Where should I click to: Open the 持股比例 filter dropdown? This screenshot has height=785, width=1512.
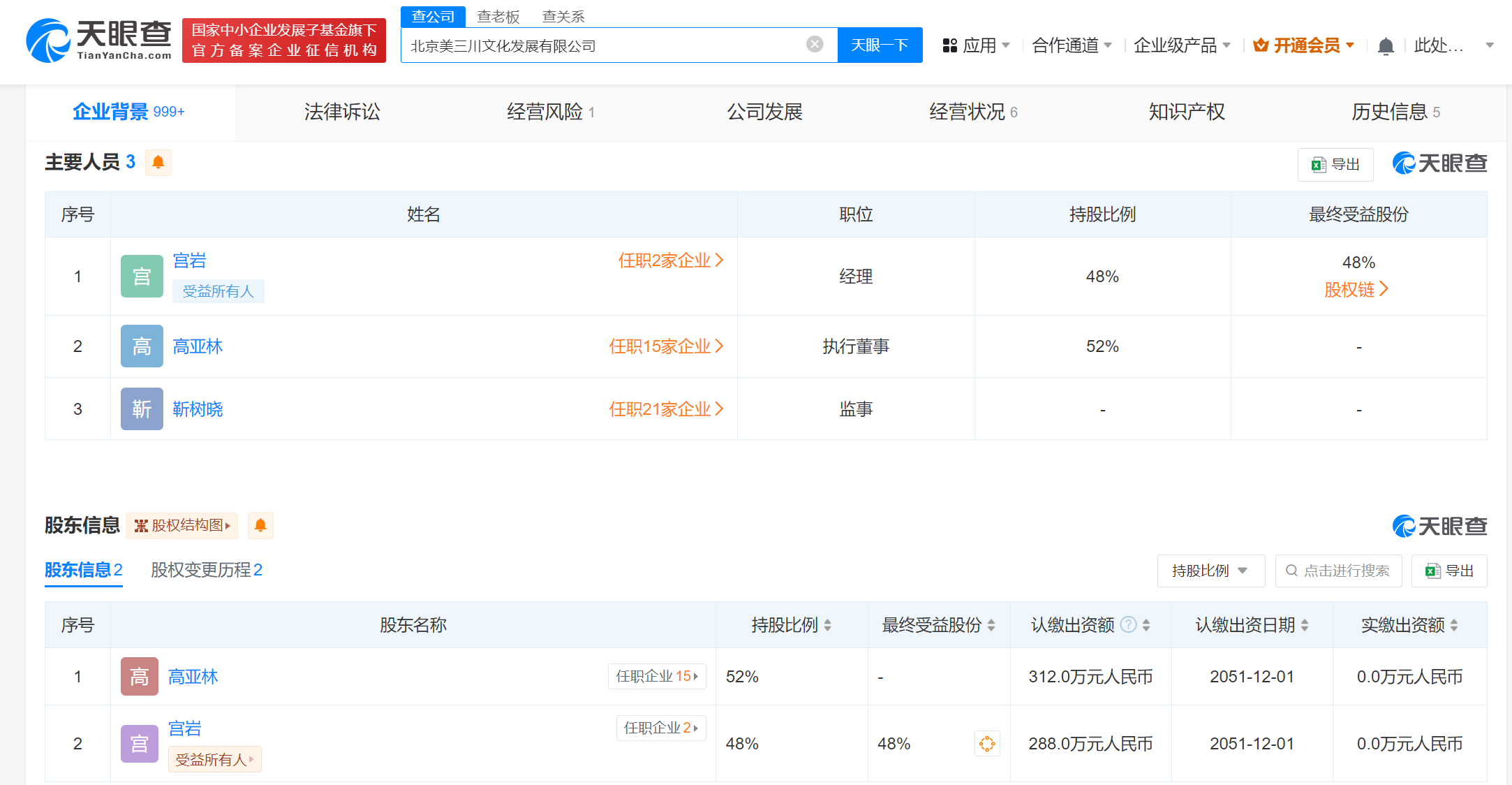(x=1210, y=571)
